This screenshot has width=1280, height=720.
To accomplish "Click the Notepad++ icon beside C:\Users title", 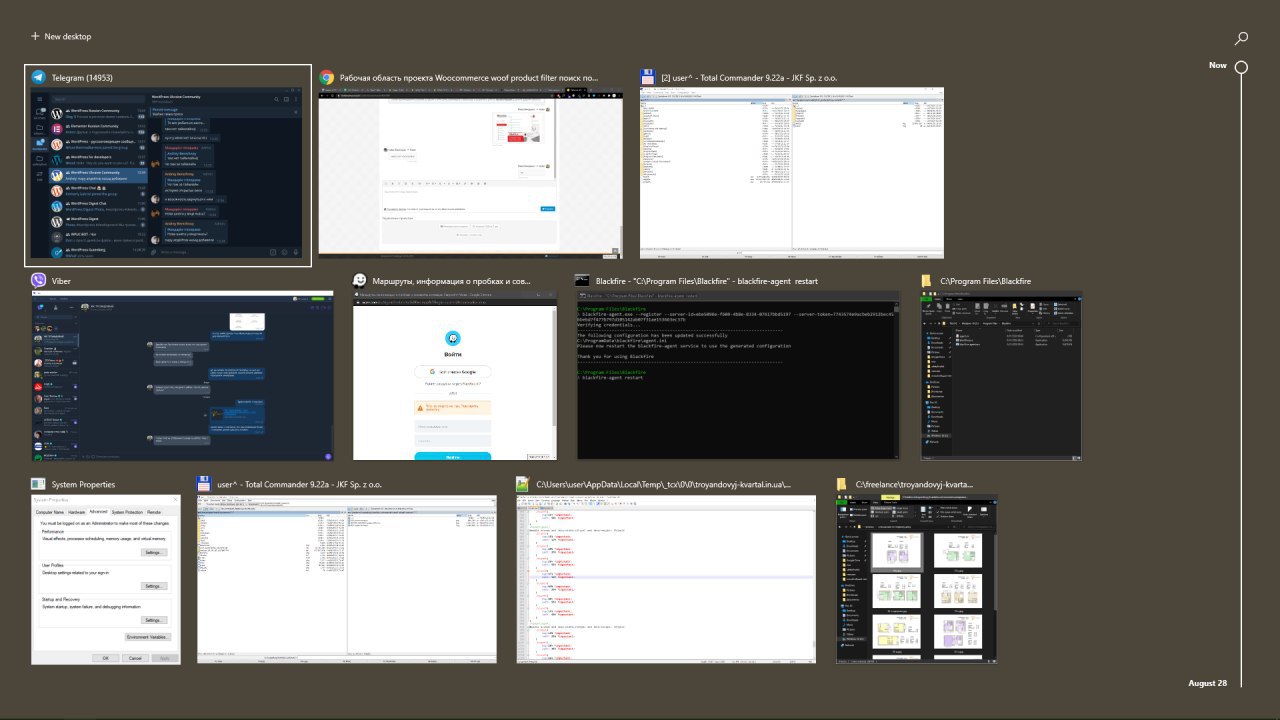I will click(523, 484).
